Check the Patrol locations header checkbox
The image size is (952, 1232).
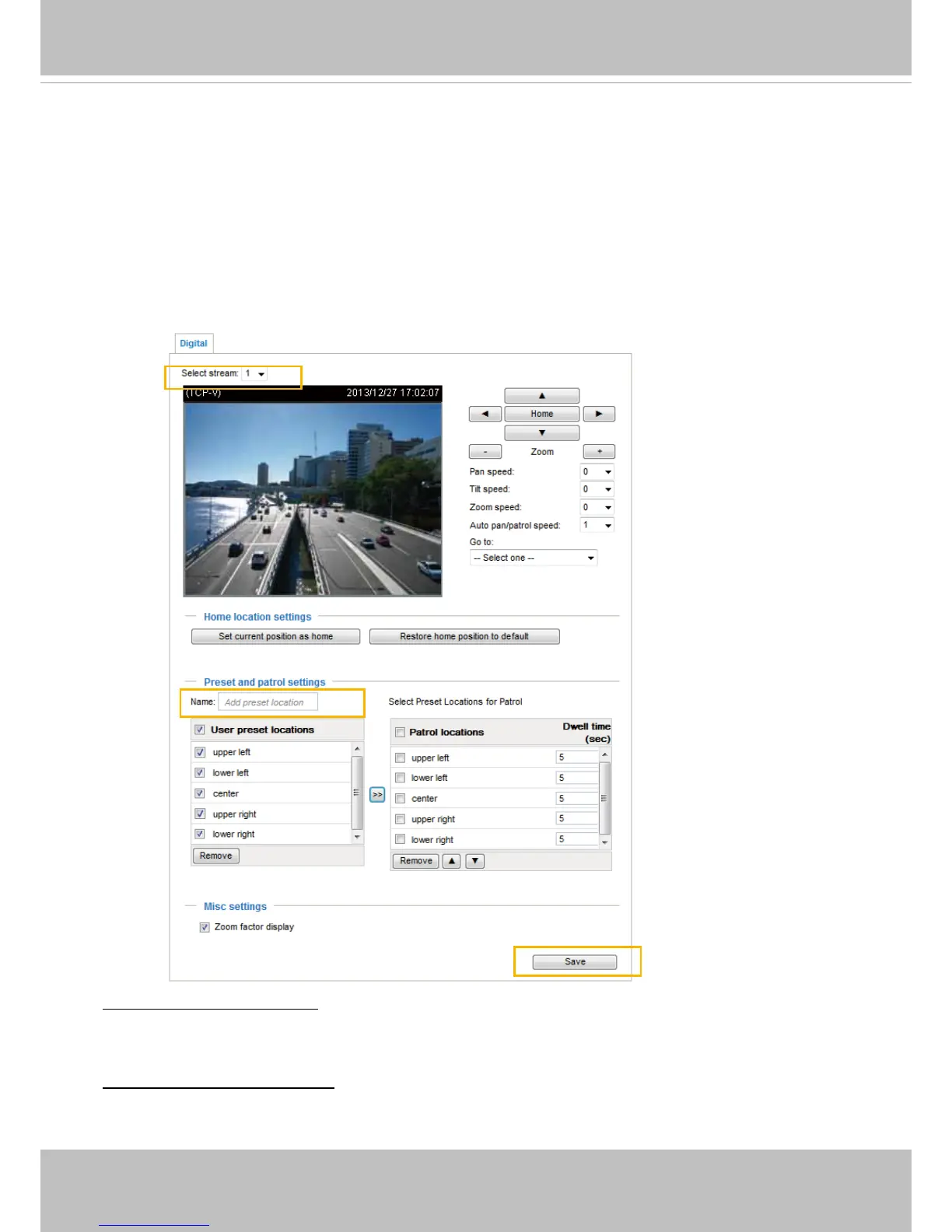coord(400,732)
